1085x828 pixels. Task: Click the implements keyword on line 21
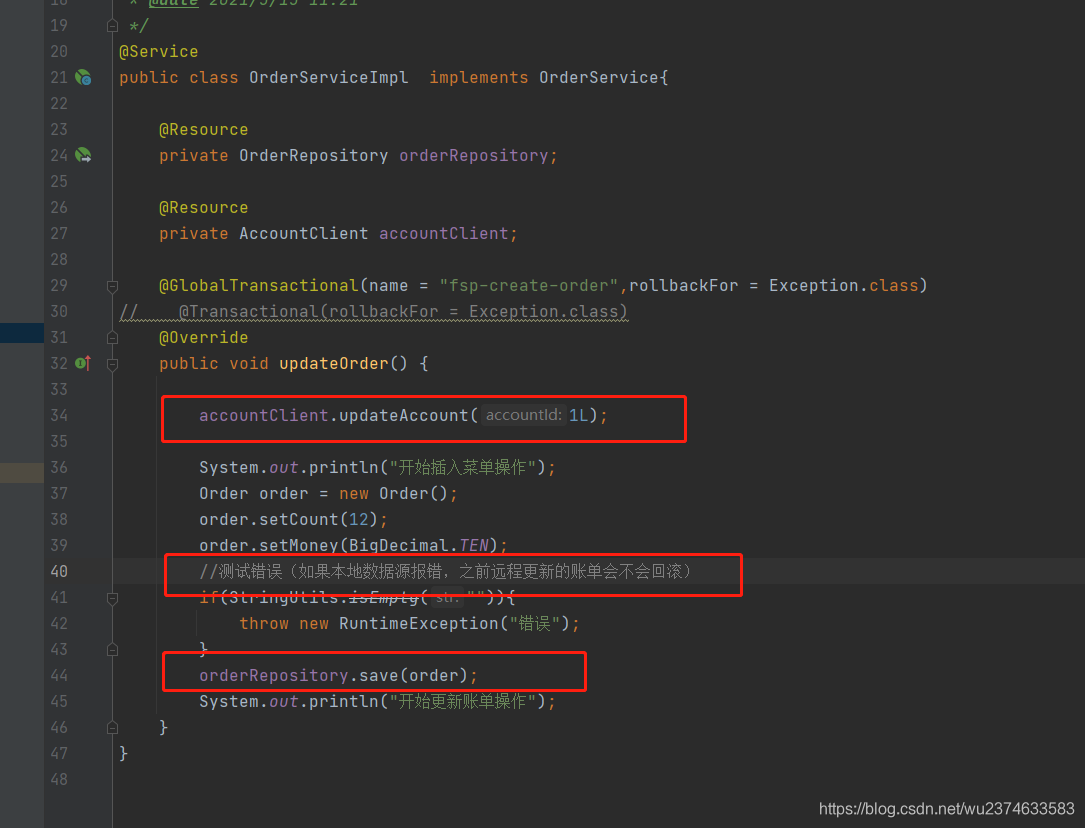(479, 77)
